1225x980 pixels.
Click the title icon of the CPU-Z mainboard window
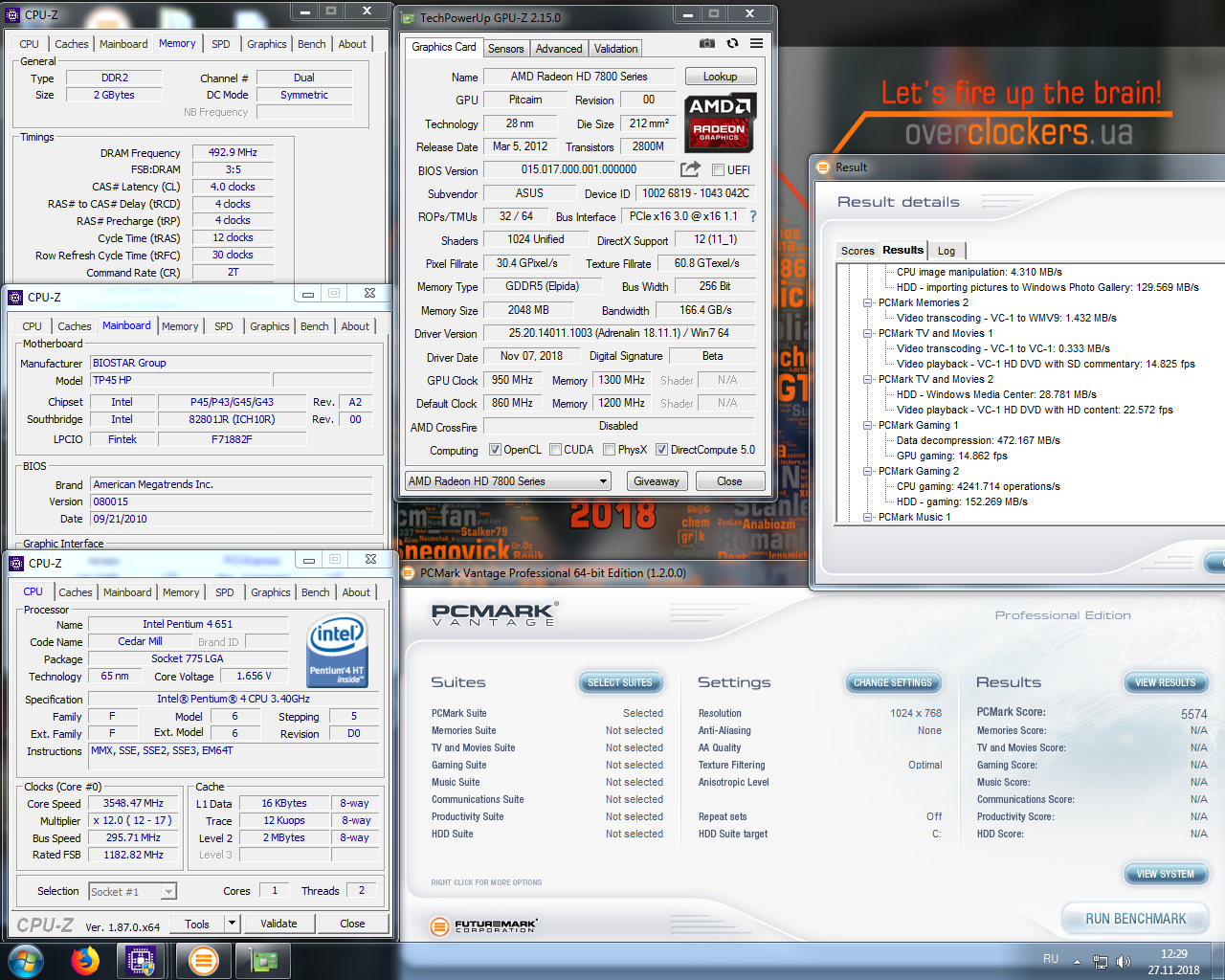point(15,297)
